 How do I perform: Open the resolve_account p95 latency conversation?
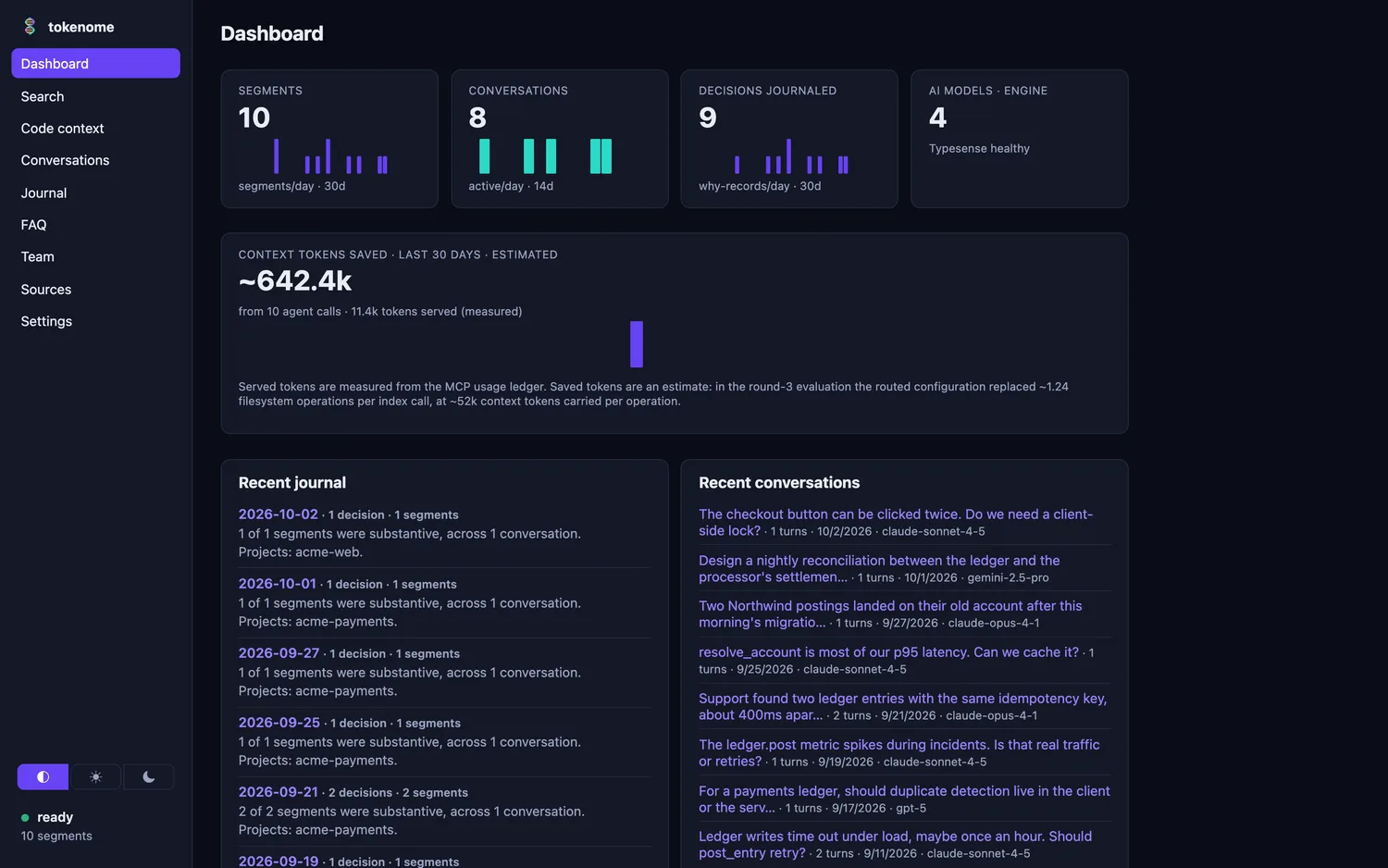point(888,652)
